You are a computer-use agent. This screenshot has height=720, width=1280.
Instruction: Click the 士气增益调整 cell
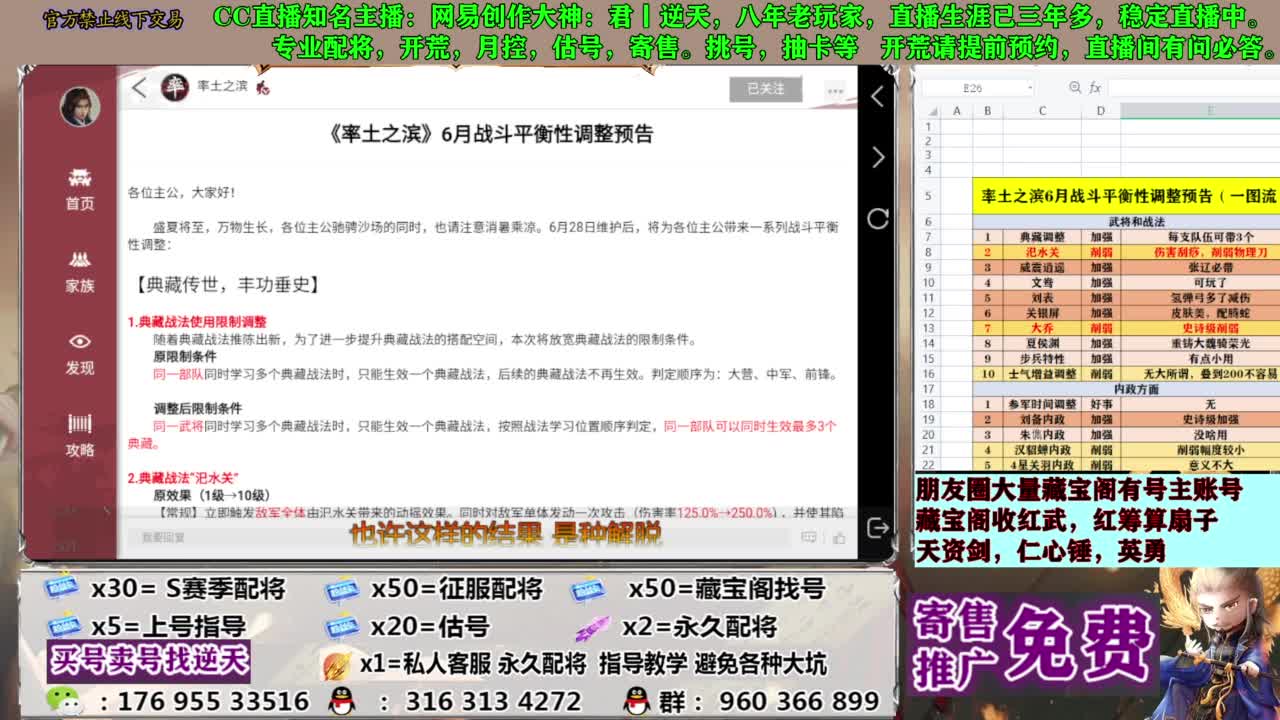pyautogui.click(x=1042, y=373)
